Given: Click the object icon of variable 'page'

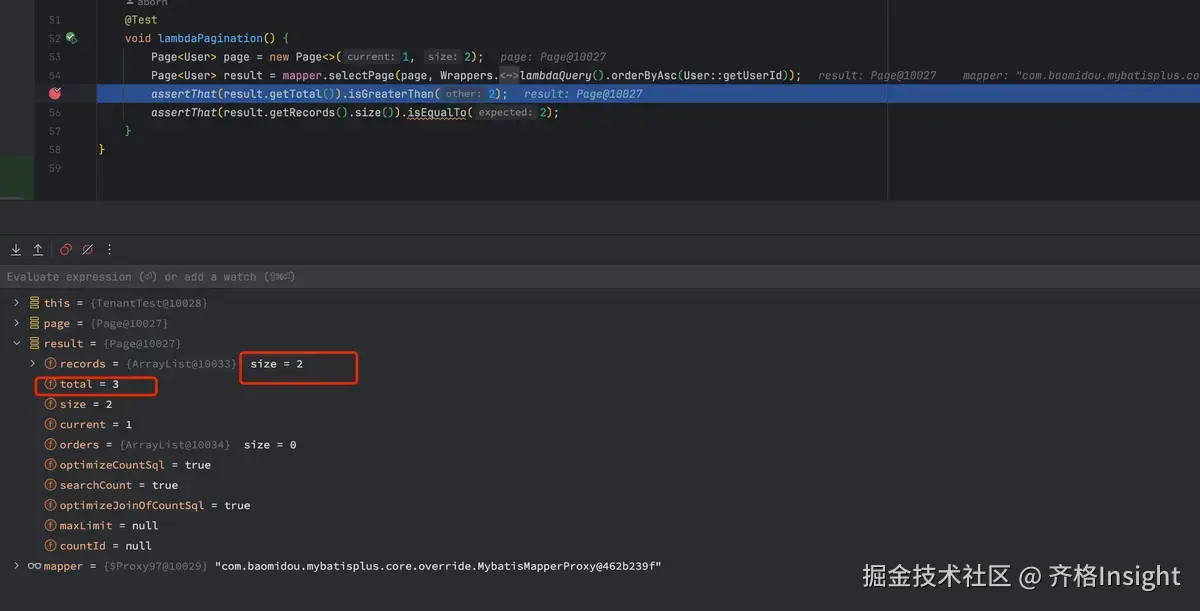Looking at the screenshot, I should (35, 323).
